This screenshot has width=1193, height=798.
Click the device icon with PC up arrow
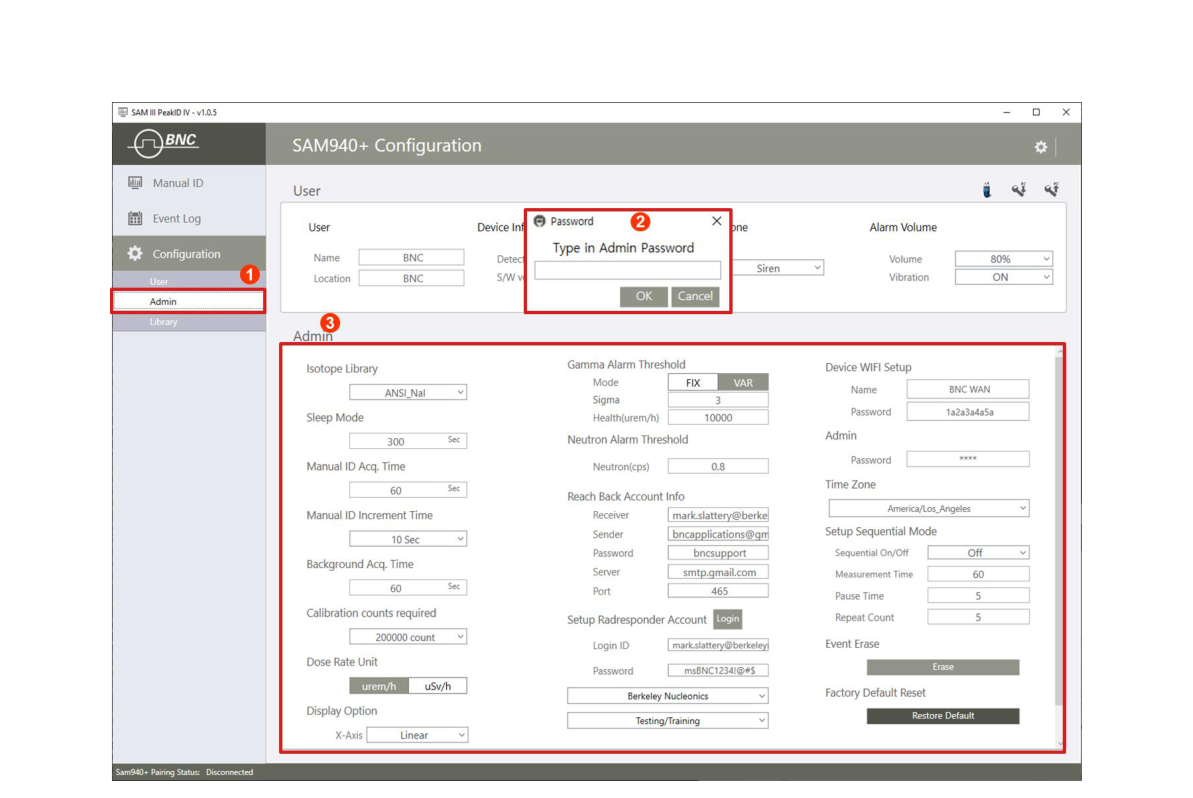[x=1051, y=189]
